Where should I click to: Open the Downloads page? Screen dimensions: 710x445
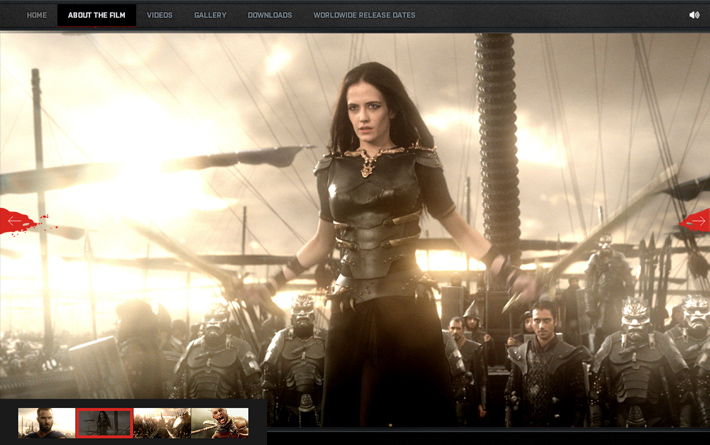pos(270,15)
